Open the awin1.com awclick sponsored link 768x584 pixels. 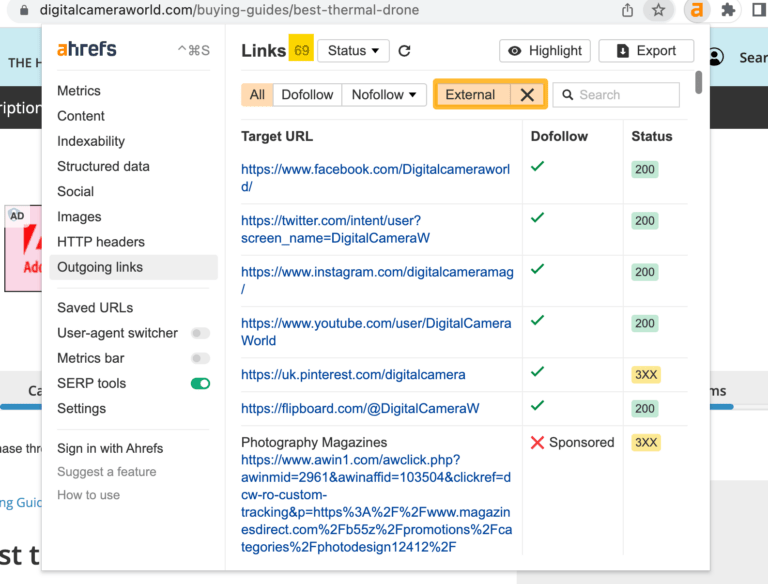click(x=376, y=503)
